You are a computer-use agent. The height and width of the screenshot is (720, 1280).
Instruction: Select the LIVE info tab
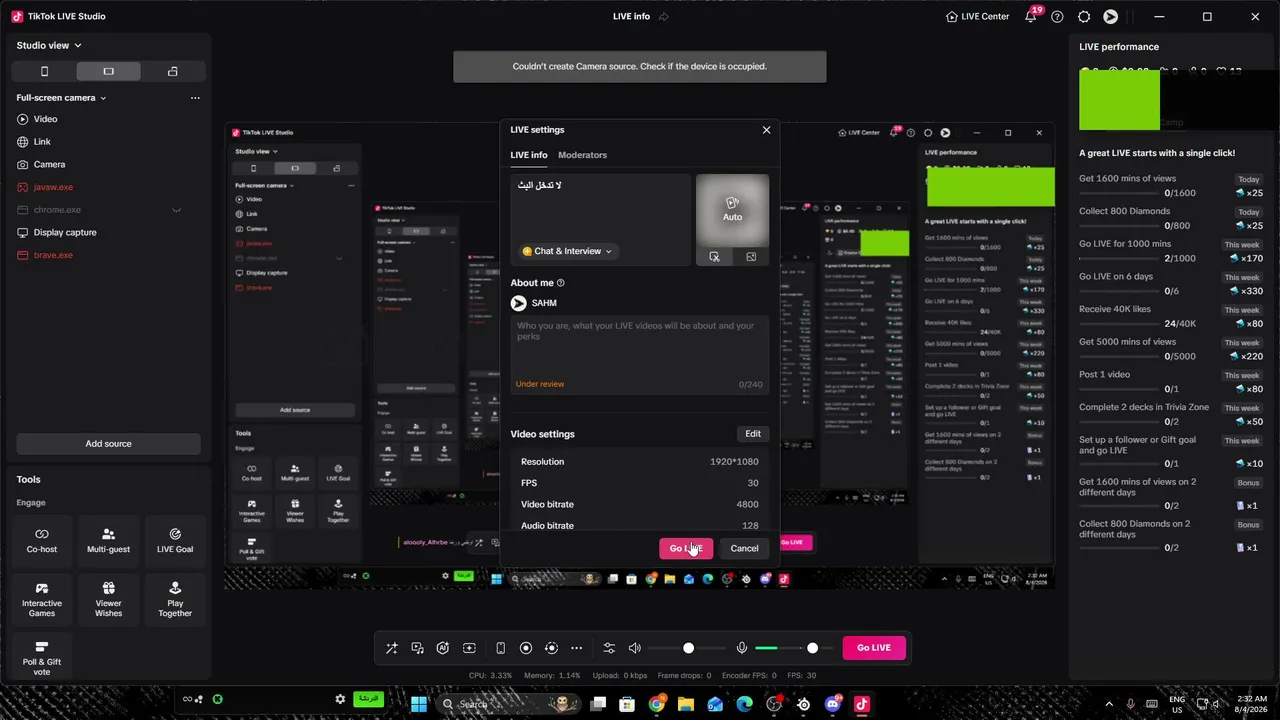pos(529,155)
